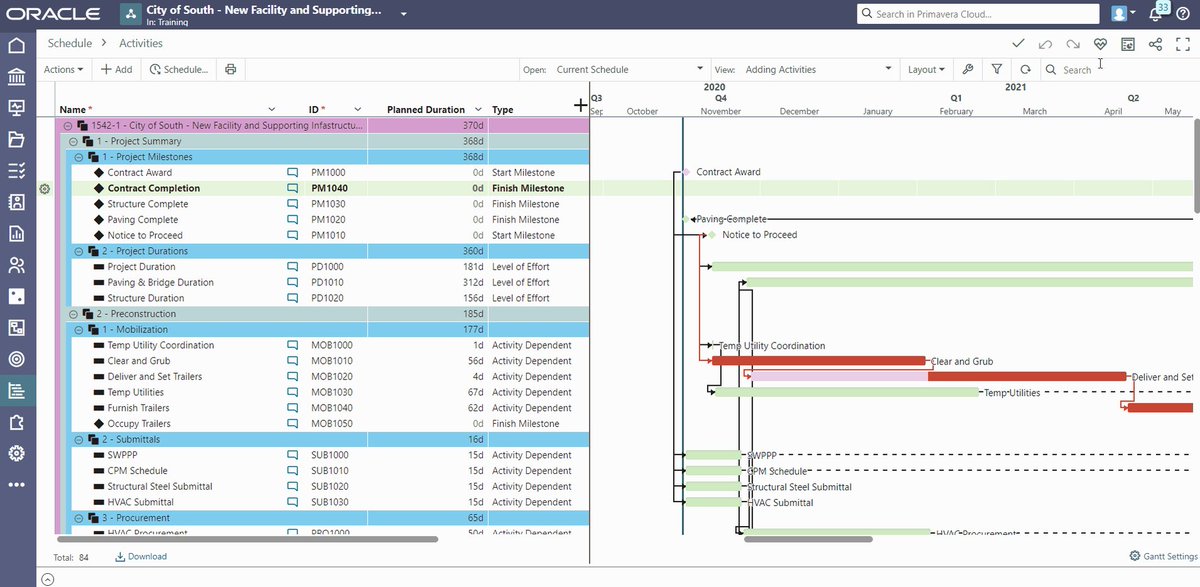
Task: Click the Clear and Grub red Gantt bar
Action: 819,361
